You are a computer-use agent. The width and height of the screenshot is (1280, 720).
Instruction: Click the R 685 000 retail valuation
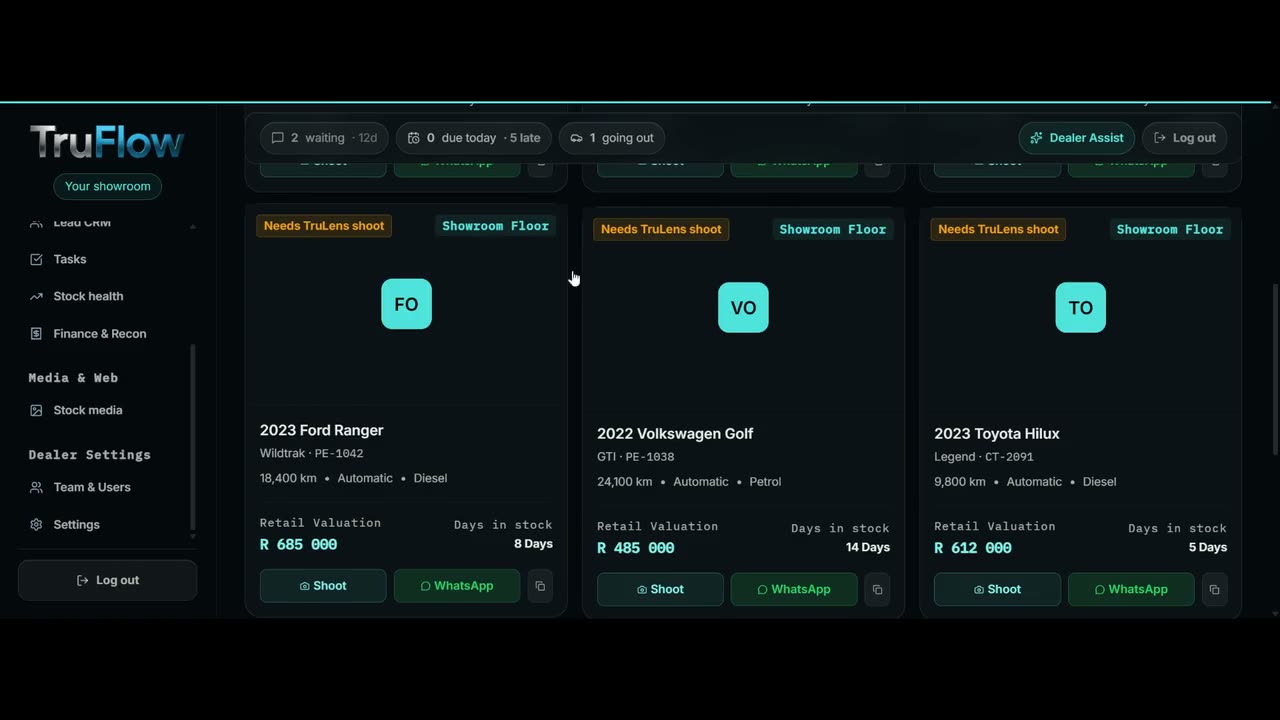coord(298,544)
